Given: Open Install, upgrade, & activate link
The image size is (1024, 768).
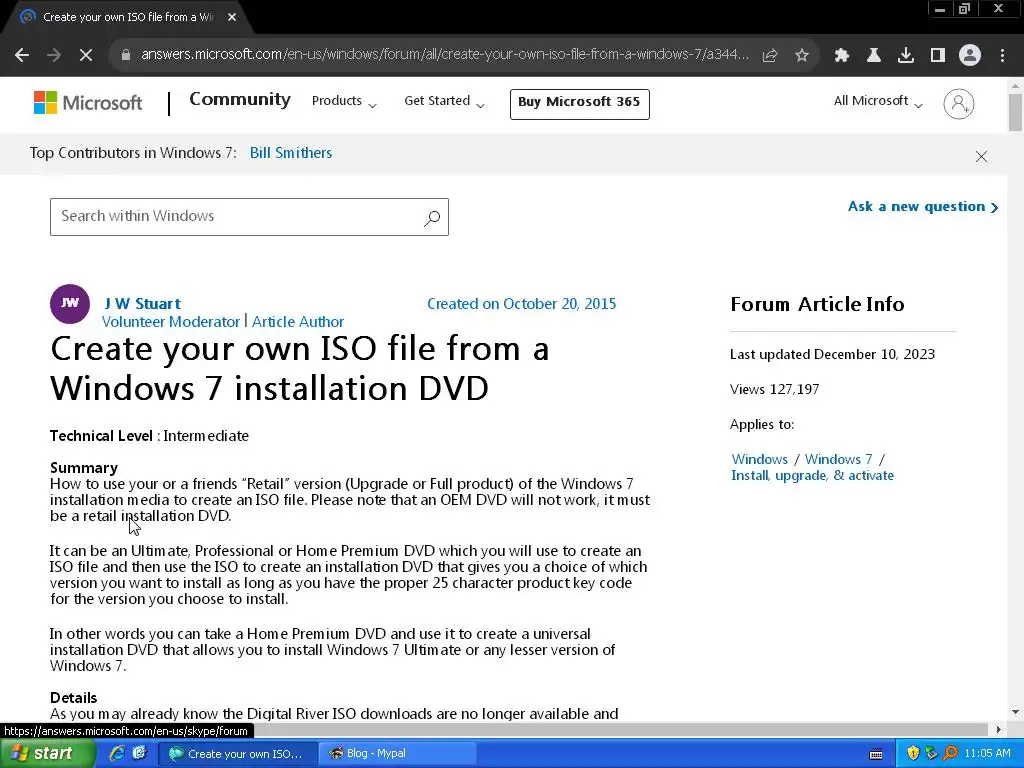Looking at the screenshot, I should (x=812, y=475).
